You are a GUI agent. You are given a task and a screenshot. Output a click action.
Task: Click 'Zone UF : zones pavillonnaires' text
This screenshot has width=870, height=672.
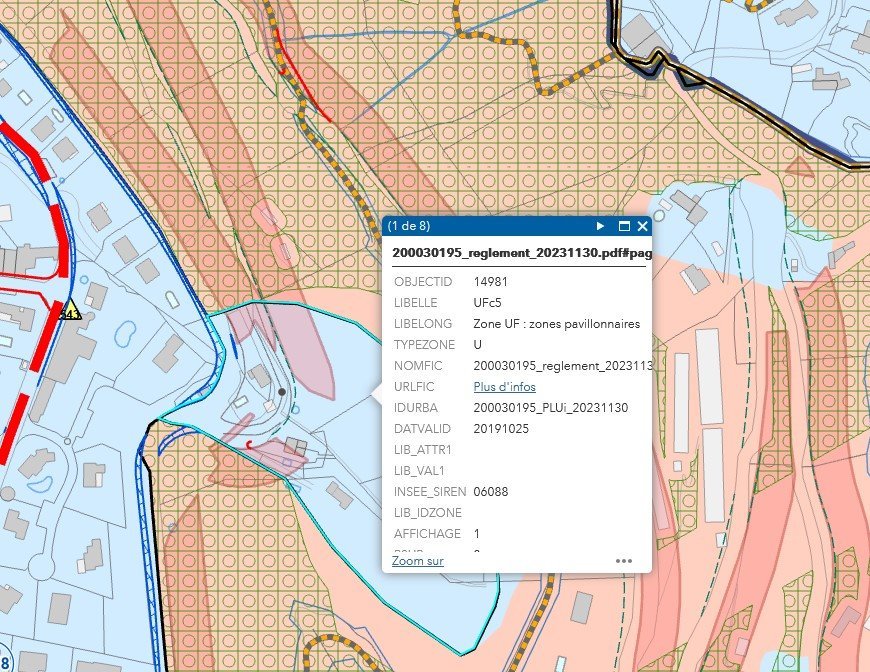pyautogui.click(x=556, y=324)
